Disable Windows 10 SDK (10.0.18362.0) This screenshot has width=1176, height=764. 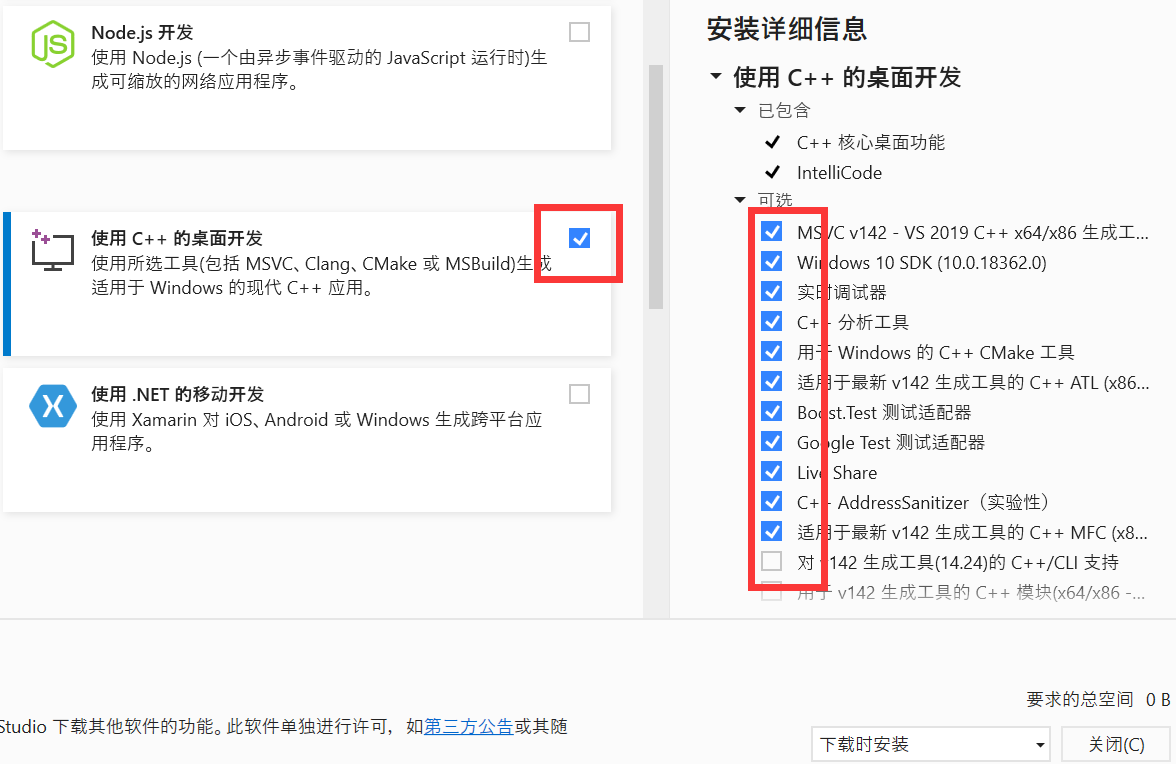tap(771, 261)
